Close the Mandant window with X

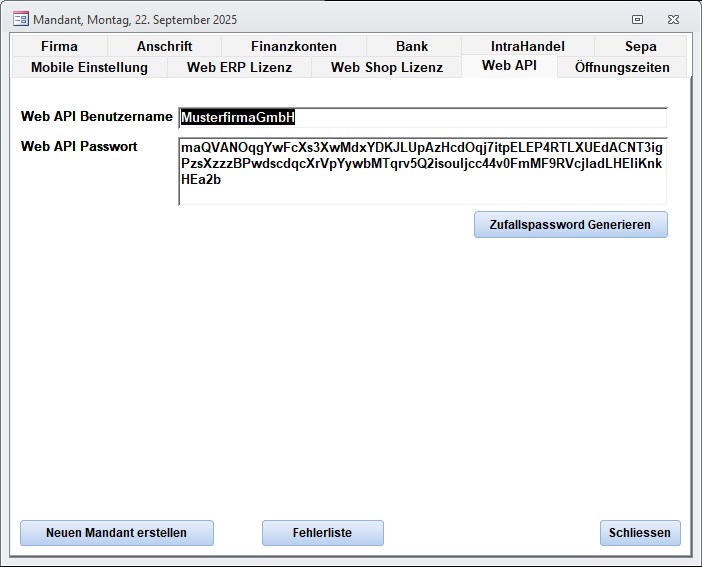click(674, 19)
